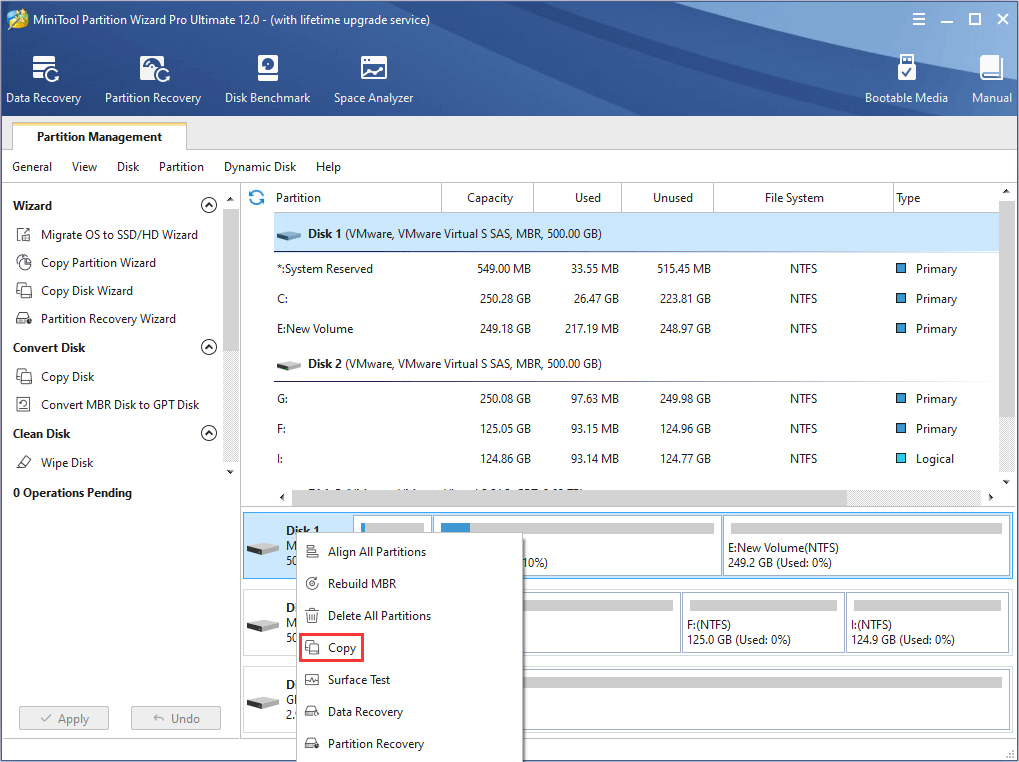Screen dimensions: 1019x762
Task: Click the Partition Recovery icon in context menu
Action: [312, 743]
